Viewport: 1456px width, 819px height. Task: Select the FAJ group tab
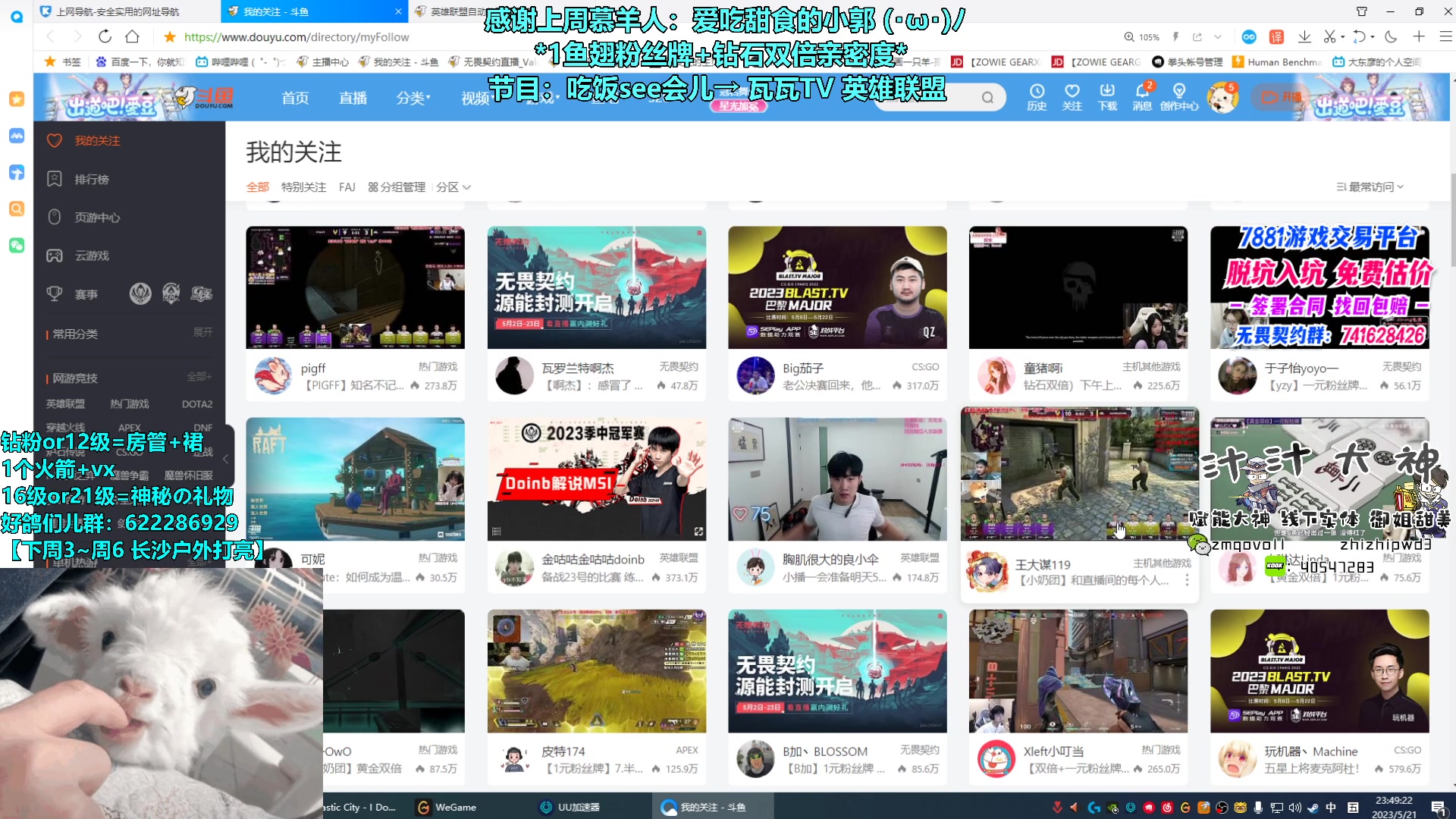click(347, 187)
